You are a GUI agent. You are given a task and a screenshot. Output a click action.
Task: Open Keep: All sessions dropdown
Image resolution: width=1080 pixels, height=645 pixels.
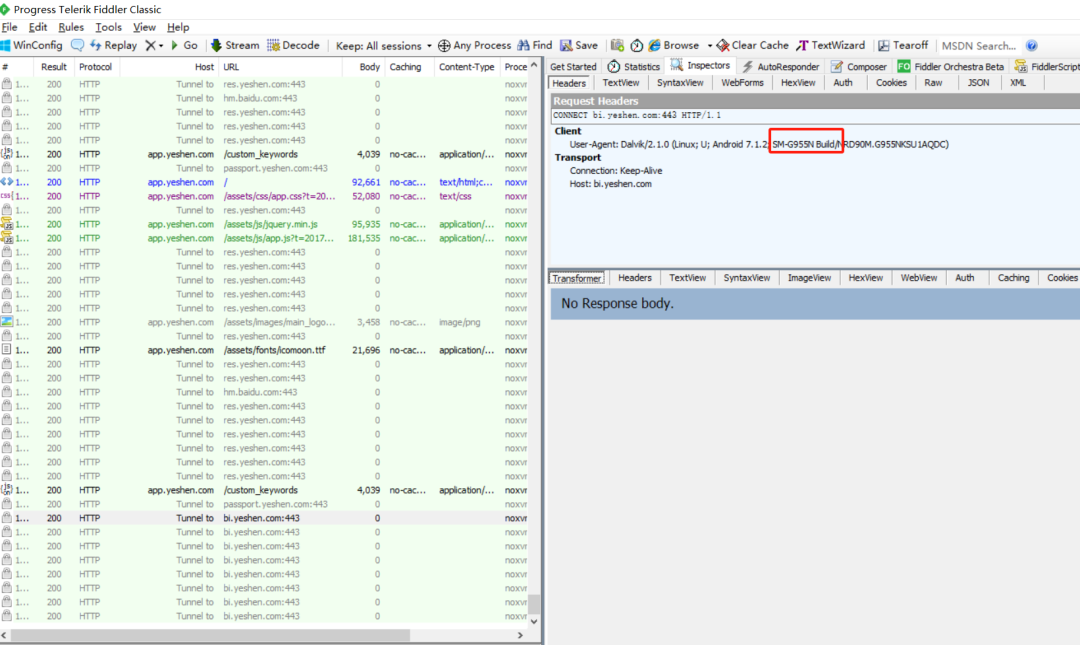(x=384, y=45)
